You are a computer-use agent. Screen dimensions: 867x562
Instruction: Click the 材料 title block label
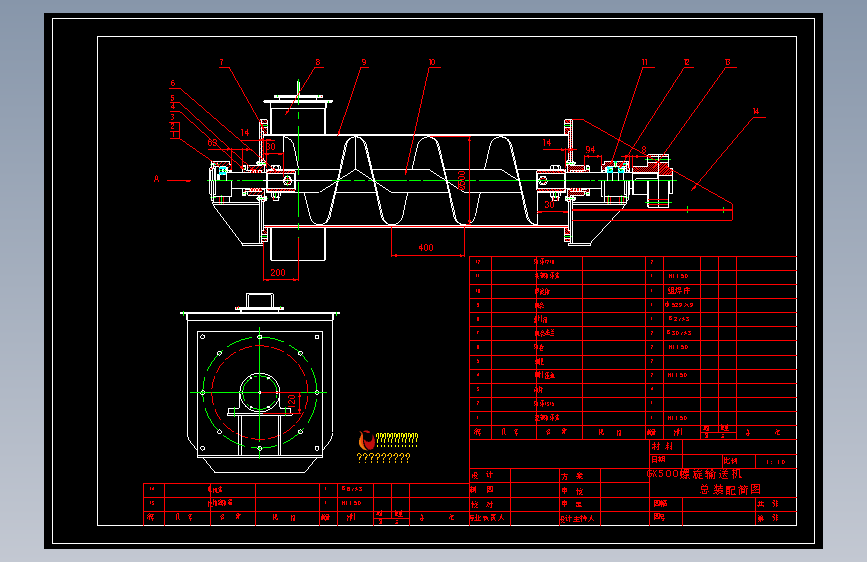(662, 446)
